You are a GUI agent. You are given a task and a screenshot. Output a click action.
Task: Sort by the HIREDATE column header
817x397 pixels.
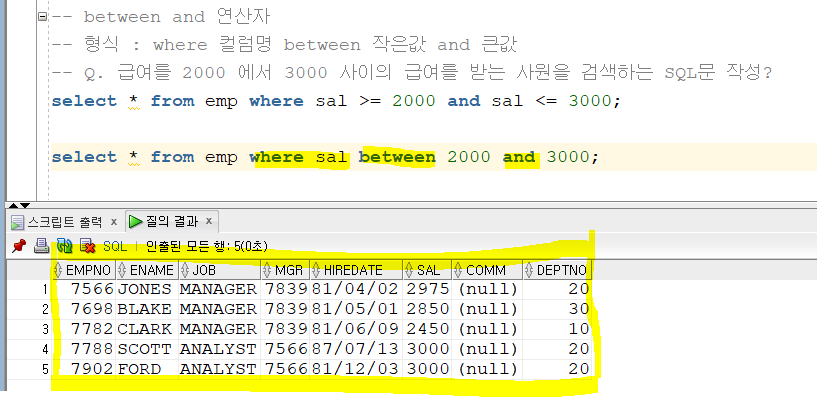tap(356, 270)
